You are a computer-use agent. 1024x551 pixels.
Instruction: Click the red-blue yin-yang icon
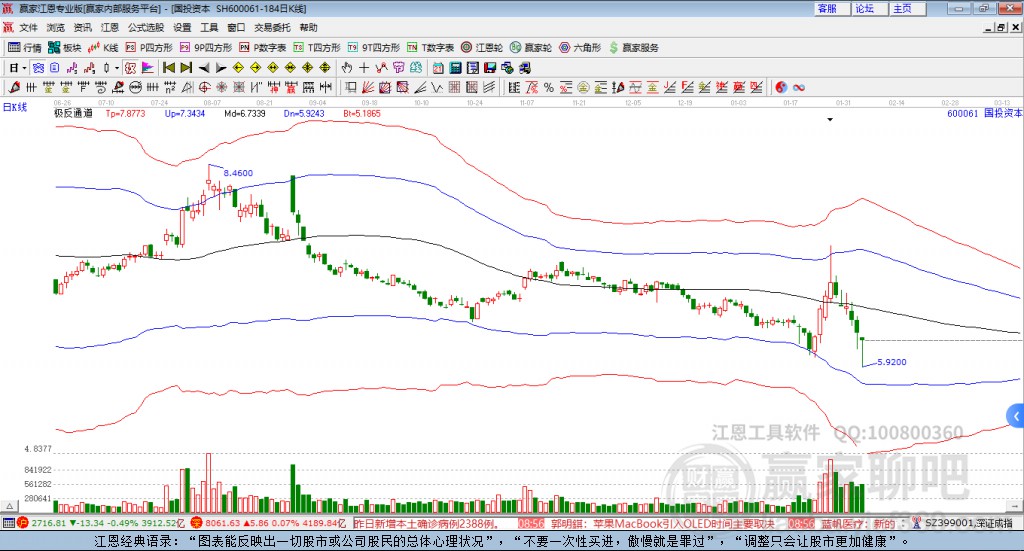pyautogui.click(x=781, y=87)
